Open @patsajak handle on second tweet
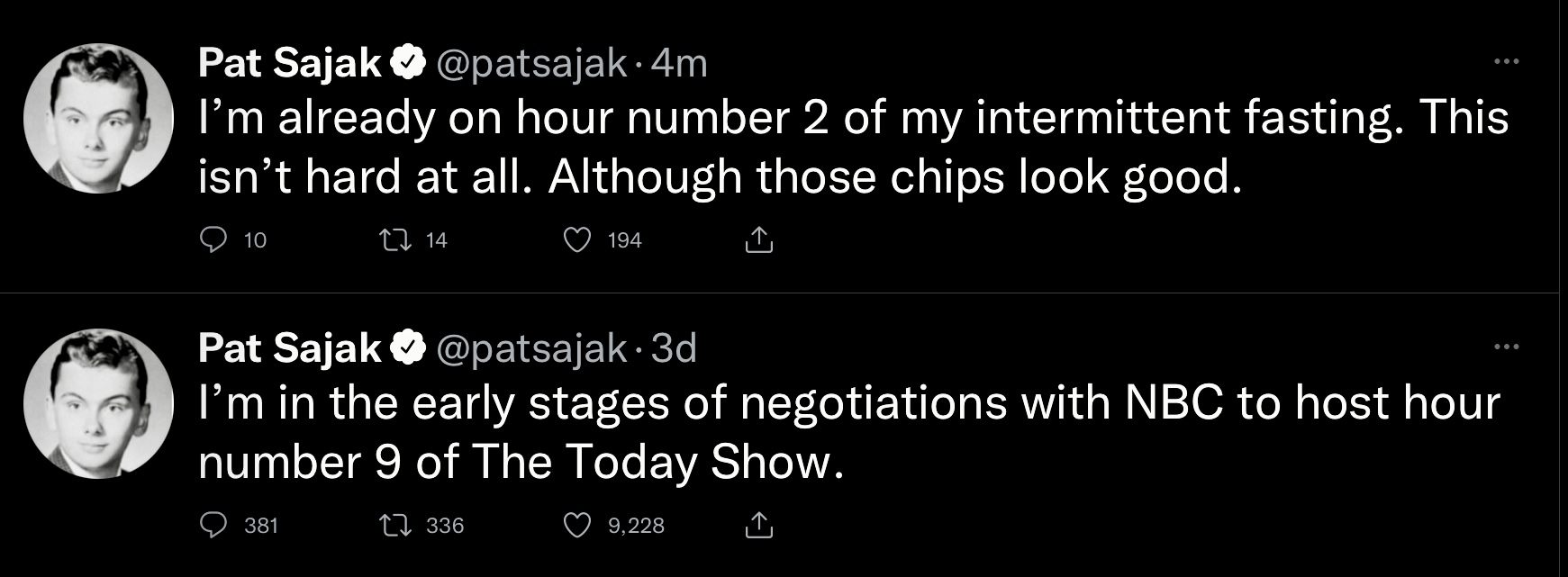 531,347
